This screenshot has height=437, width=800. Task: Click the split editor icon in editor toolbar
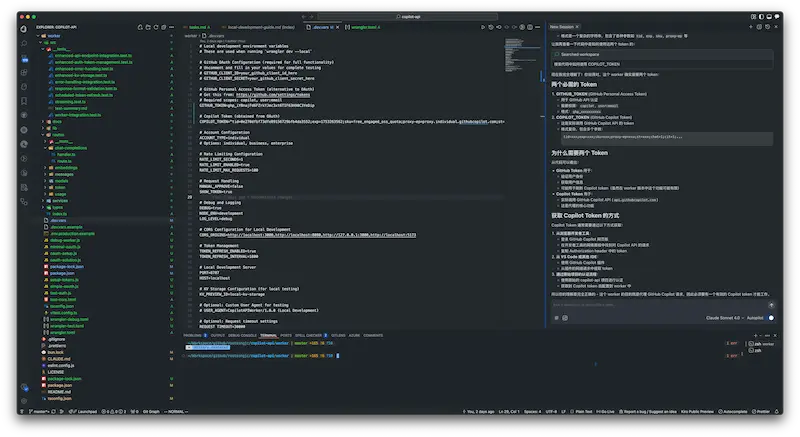530,27
